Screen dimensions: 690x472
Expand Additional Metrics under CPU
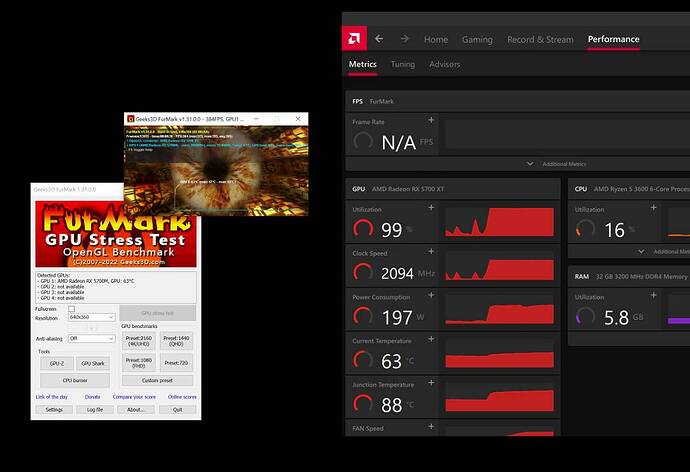(664, 251)
